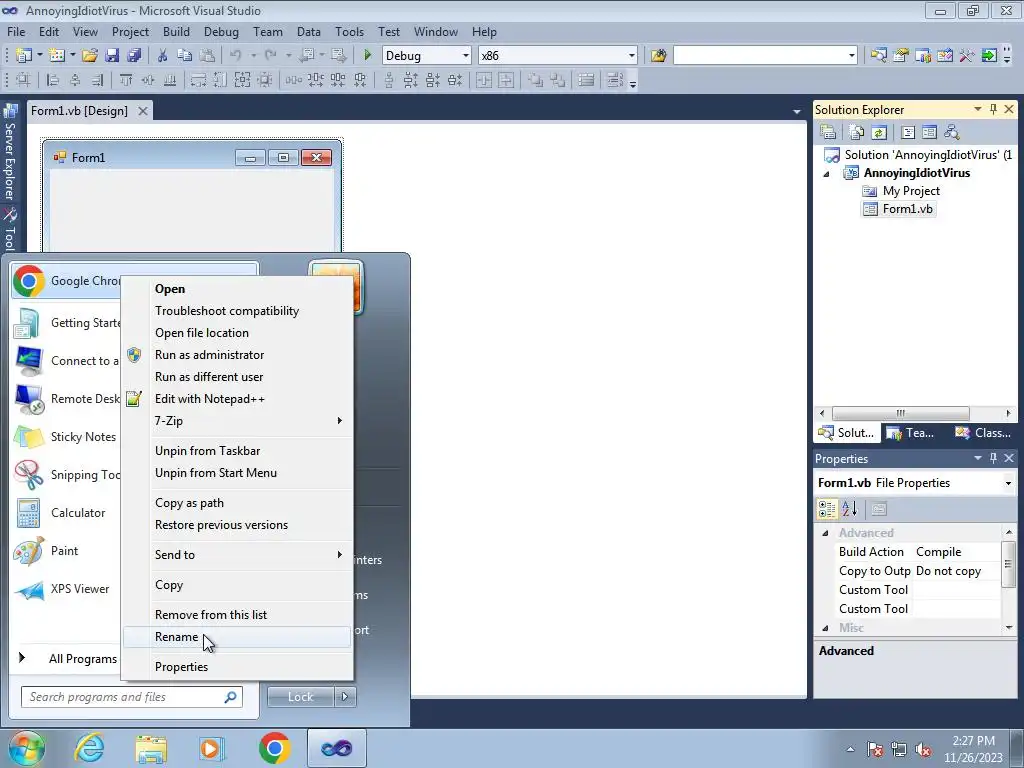Click the Save All toolbar icon

pyautogui.click(x=135, y=56)
